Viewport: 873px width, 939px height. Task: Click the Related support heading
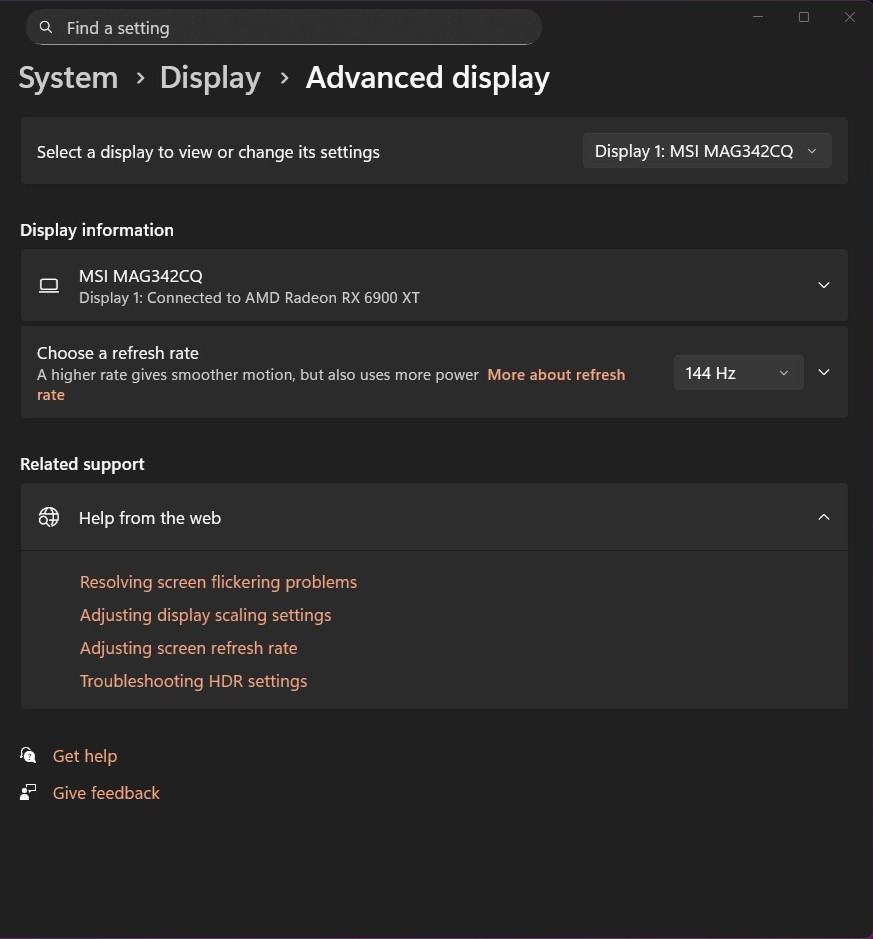[x=82, y=464]
